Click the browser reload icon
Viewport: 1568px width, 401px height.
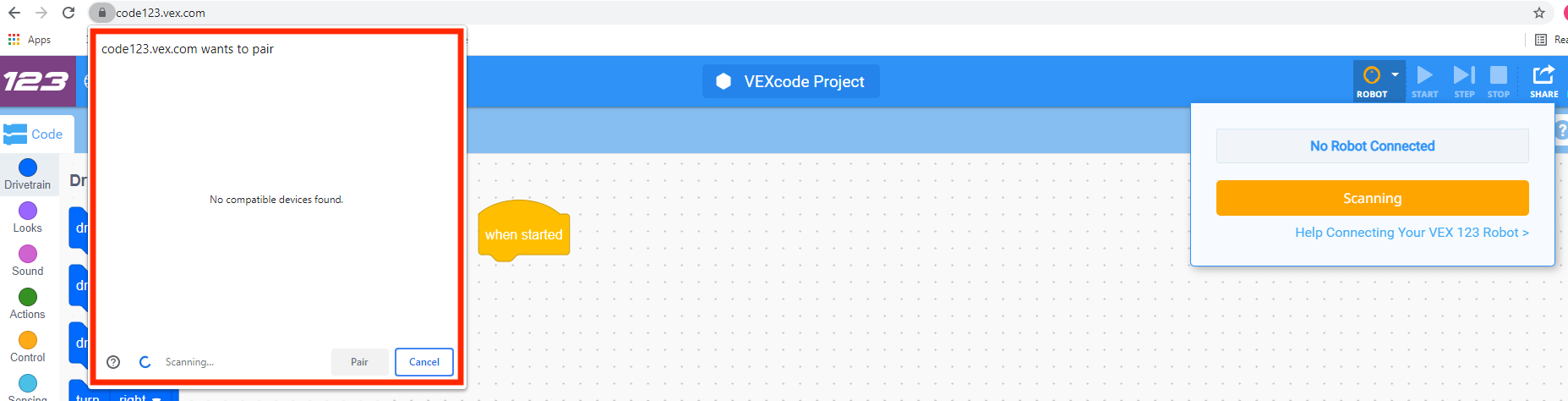click(x=68, y=13)
